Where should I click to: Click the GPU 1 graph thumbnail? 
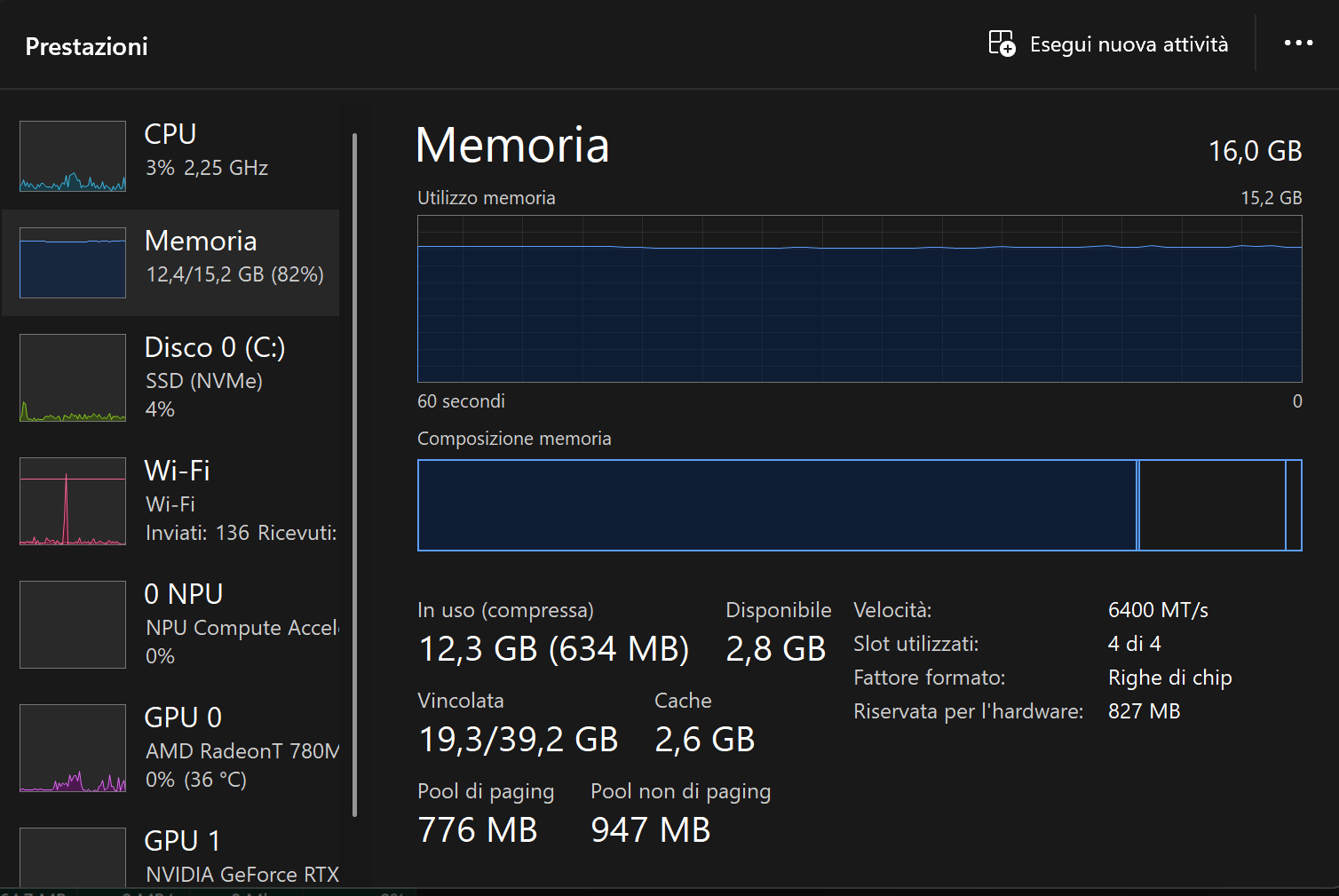(x=73, y=857)
